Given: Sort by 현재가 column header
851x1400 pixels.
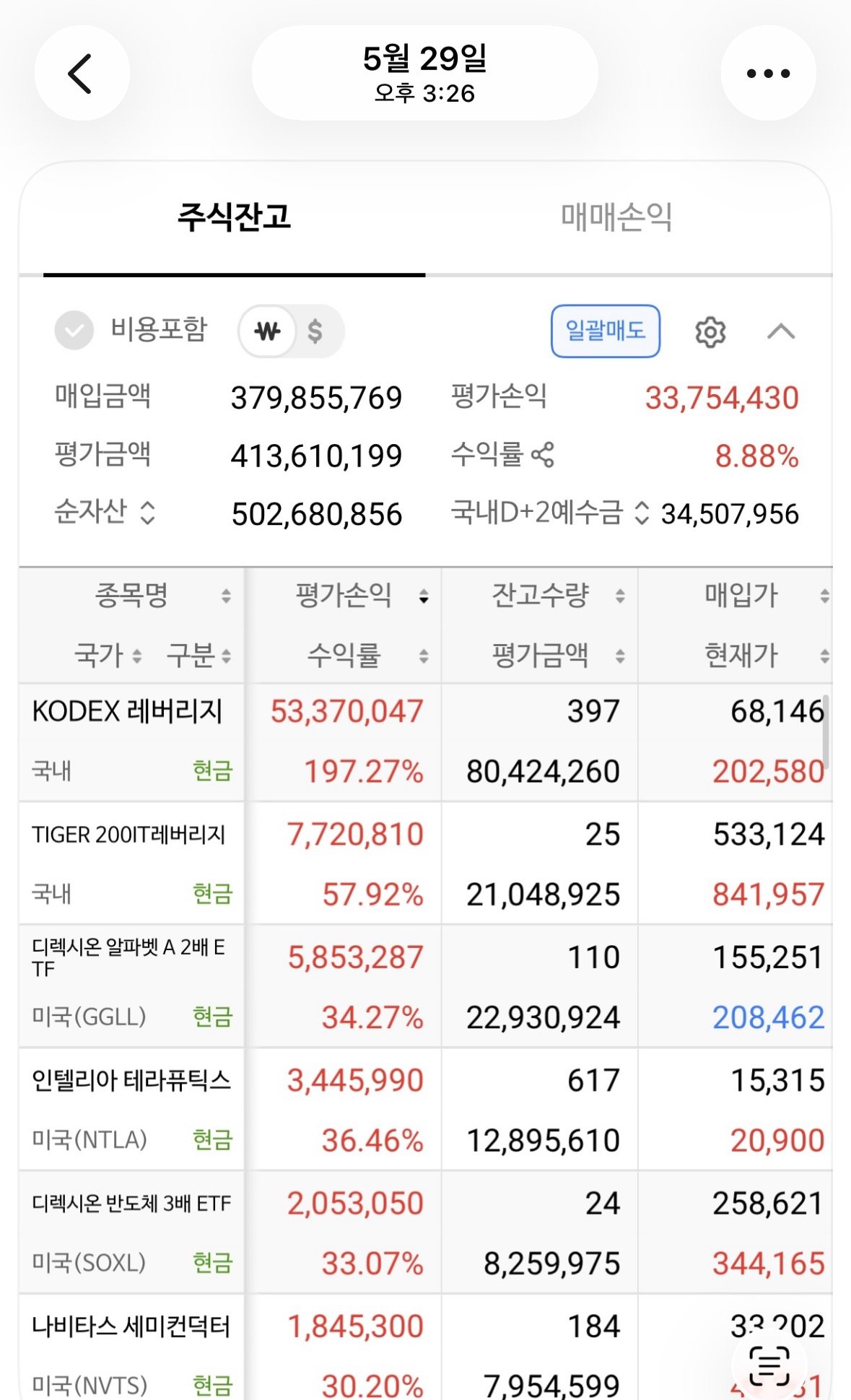Looking at the screenshot, I should (767, 656).
